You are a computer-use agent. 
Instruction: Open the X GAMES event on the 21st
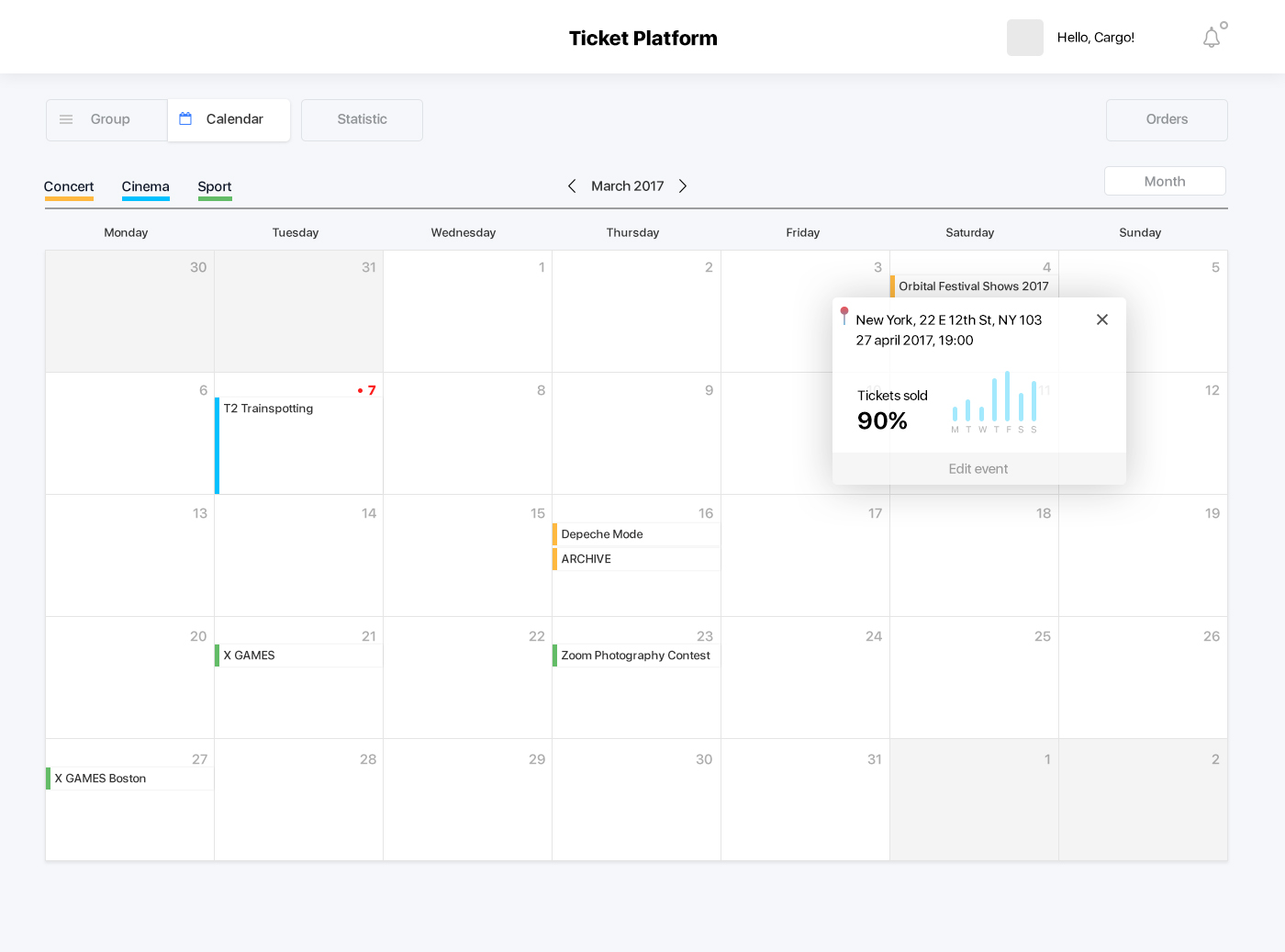point(298,655)
